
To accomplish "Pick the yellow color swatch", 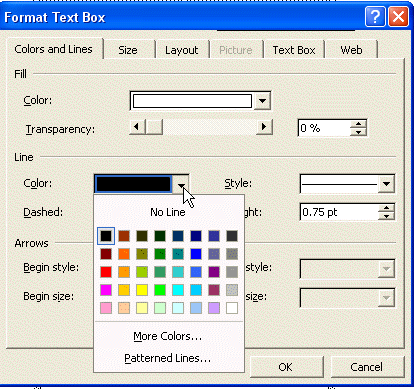I will click(x=142, y=290).
